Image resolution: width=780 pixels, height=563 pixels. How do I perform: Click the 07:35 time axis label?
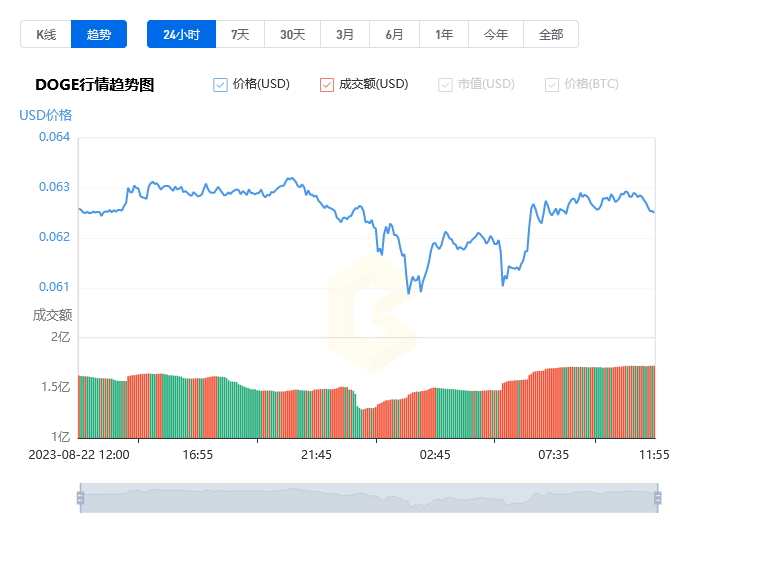coord(553,455)
